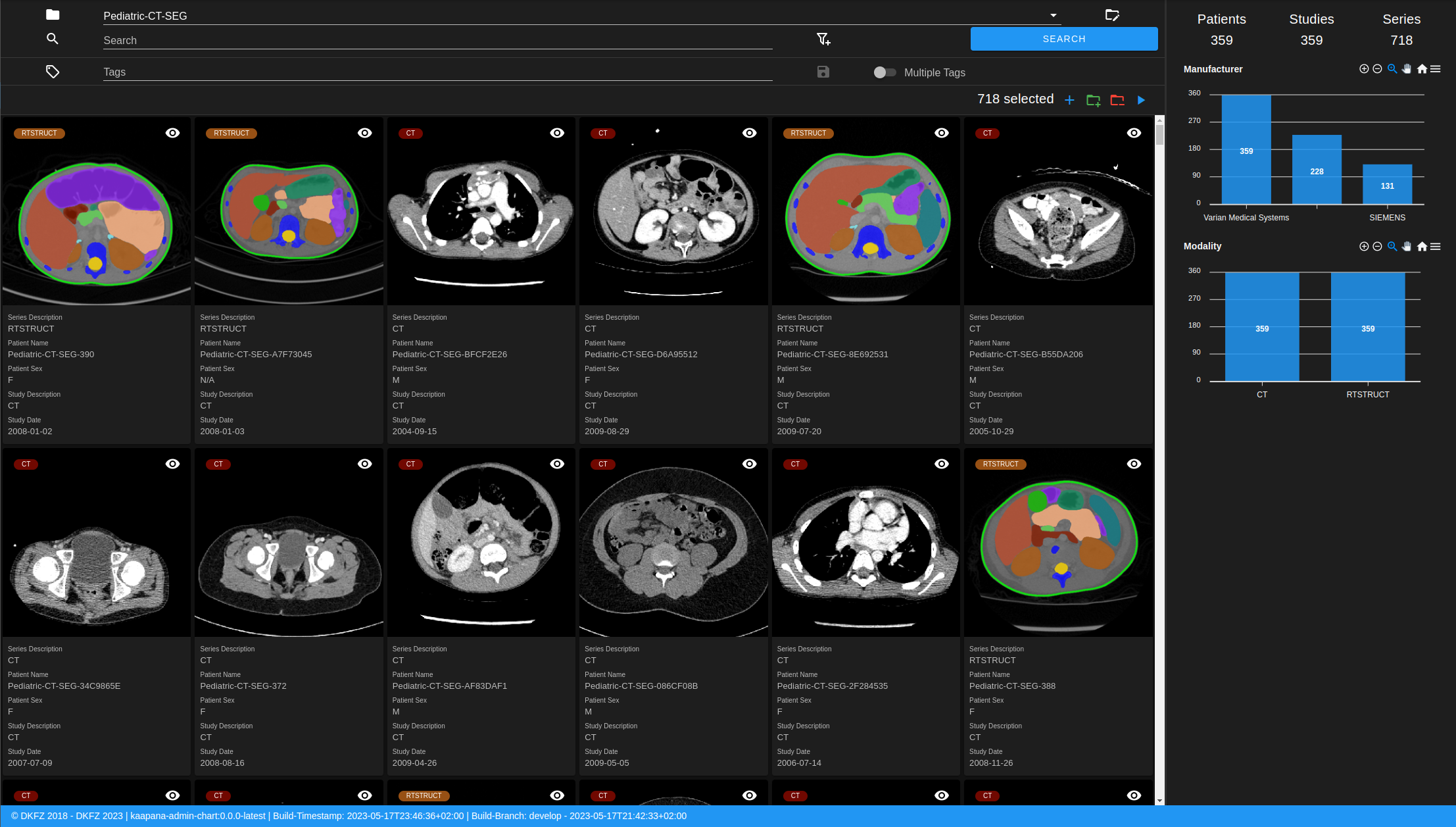Click eye icon on Pediatric-CT-SEG-086CF08B card

(750, 464)
